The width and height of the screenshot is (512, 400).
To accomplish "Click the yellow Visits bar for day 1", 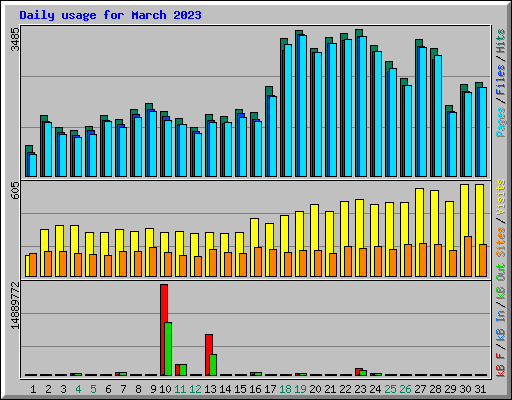I will [x=27, y=266].
